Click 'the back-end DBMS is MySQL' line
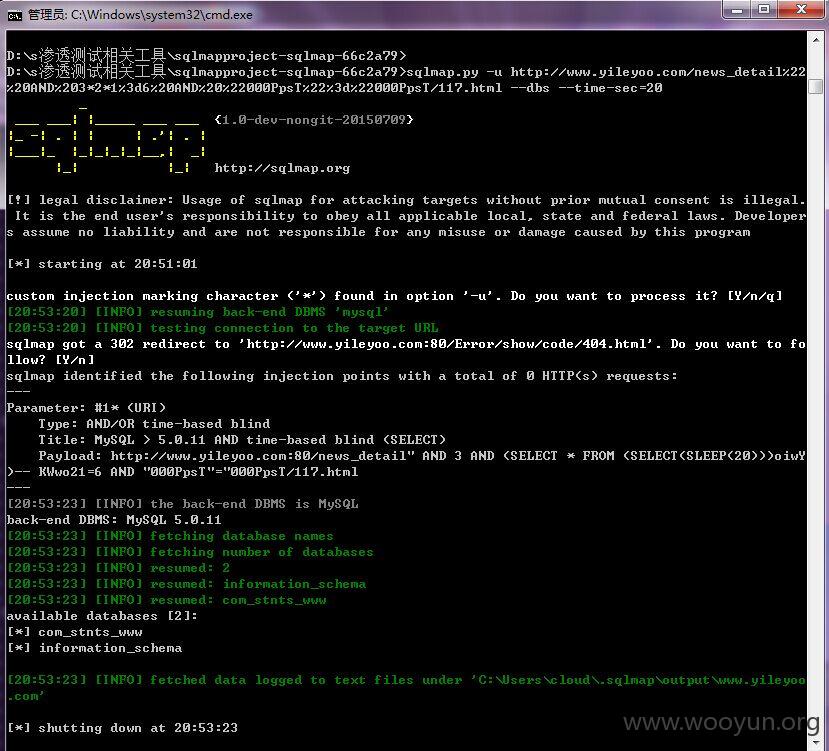Viewport: 829px width, 751px height. 182,503
